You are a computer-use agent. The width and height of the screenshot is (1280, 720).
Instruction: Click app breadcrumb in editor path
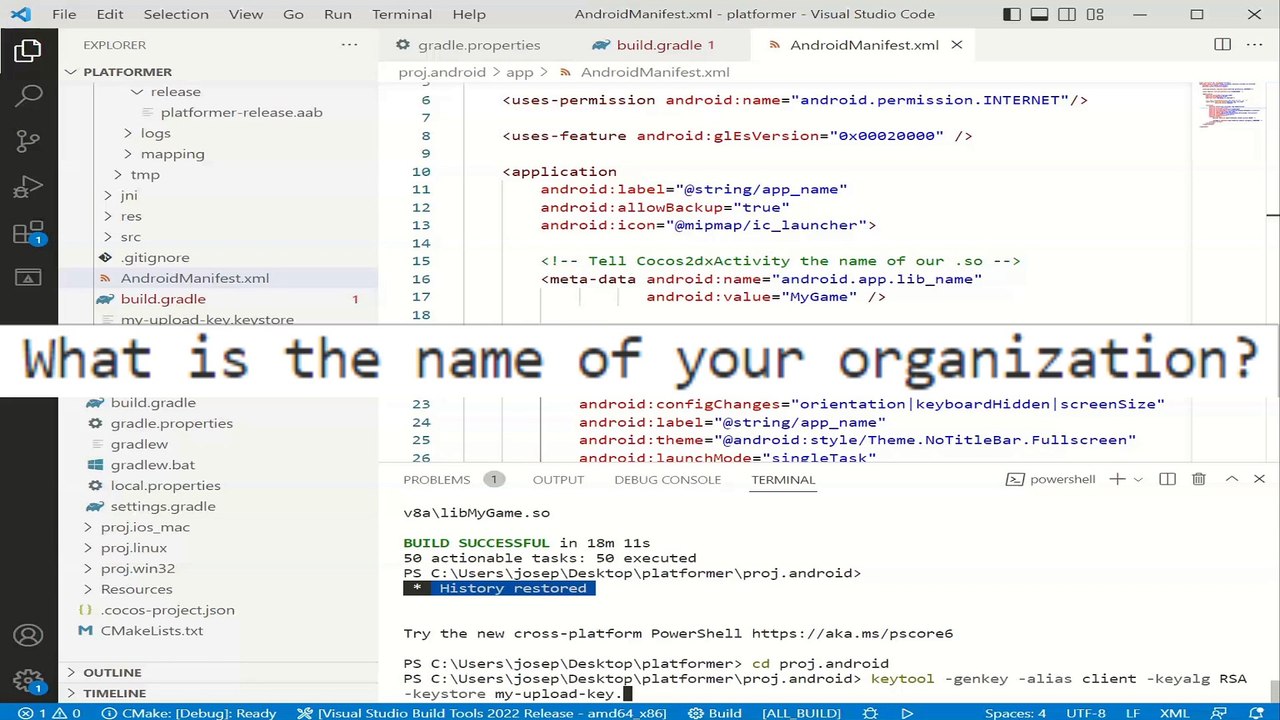519,72
